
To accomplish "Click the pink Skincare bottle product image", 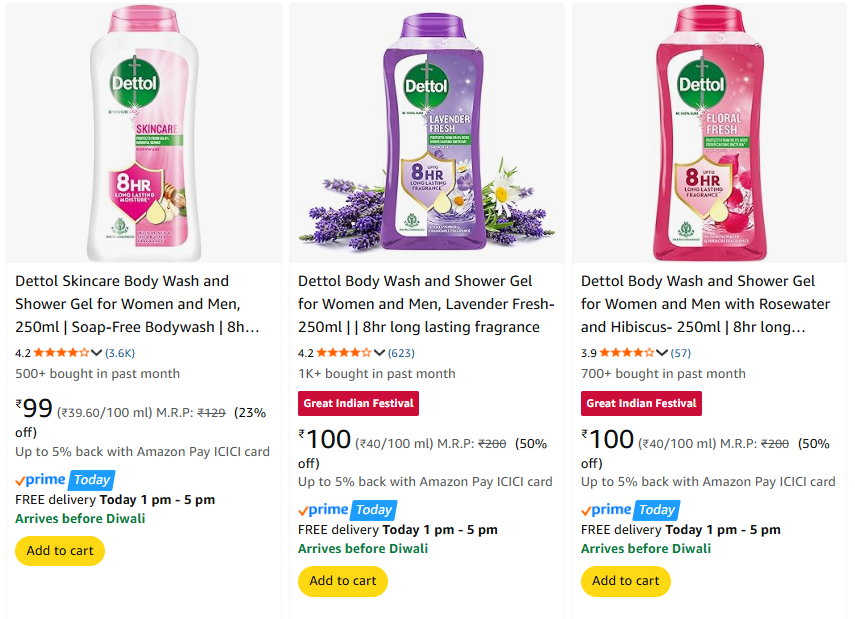I will tap(144, 133).
